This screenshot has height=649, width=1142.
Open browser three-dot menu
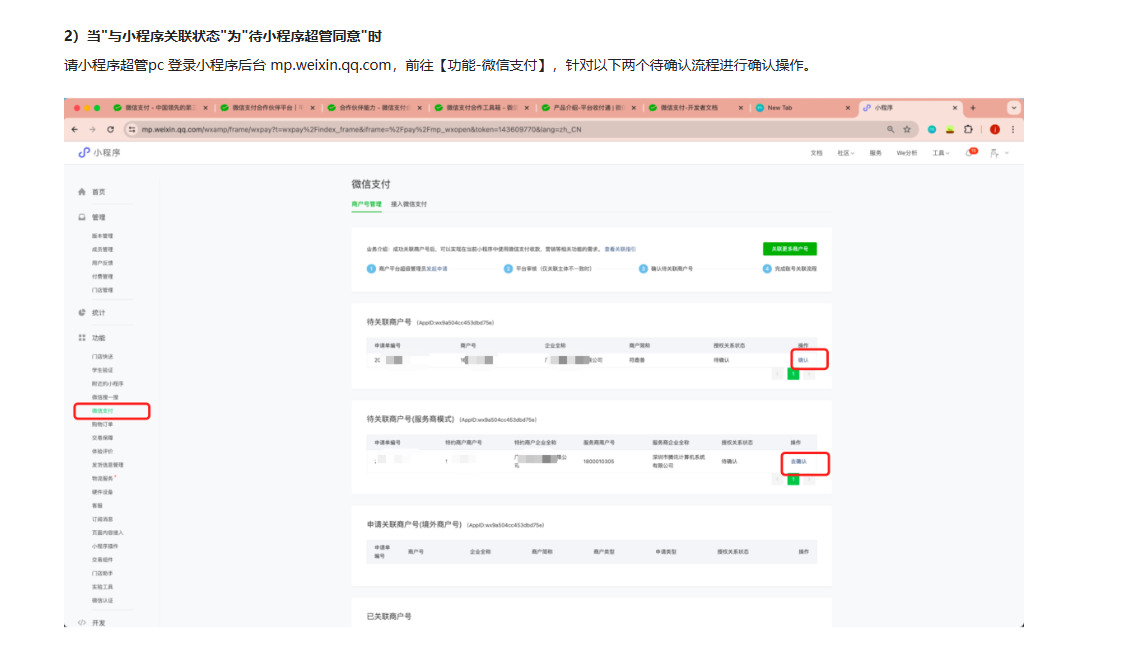click(1013, 130)
